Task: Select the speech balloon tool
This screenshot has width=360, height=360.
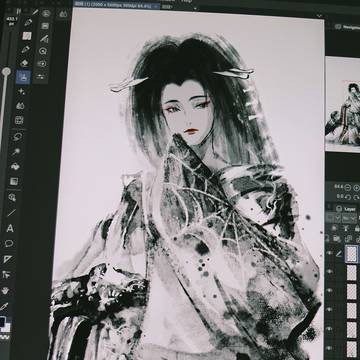Action: point(9,243)
